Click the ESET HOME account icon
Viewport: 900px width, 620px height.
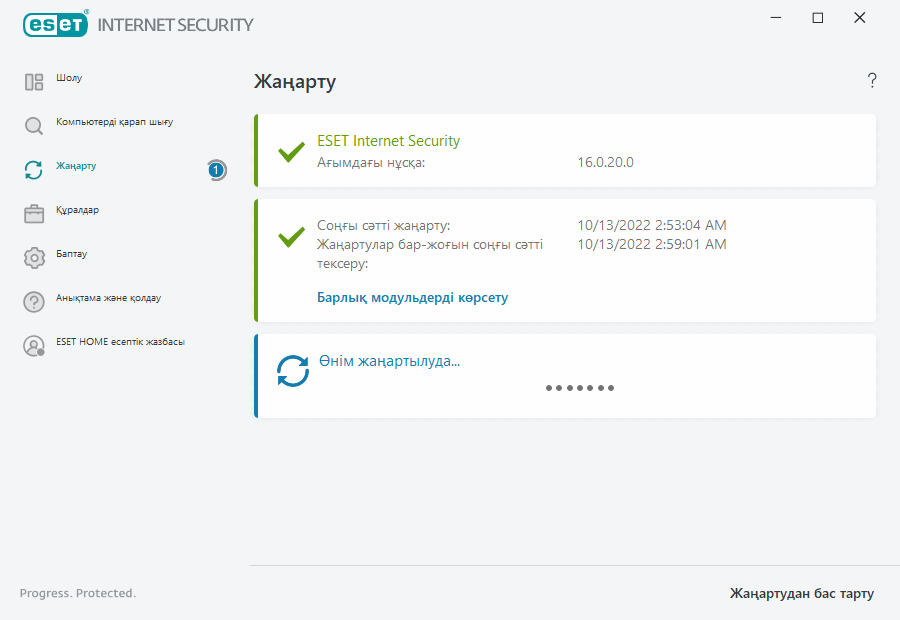tap(34, 346)
